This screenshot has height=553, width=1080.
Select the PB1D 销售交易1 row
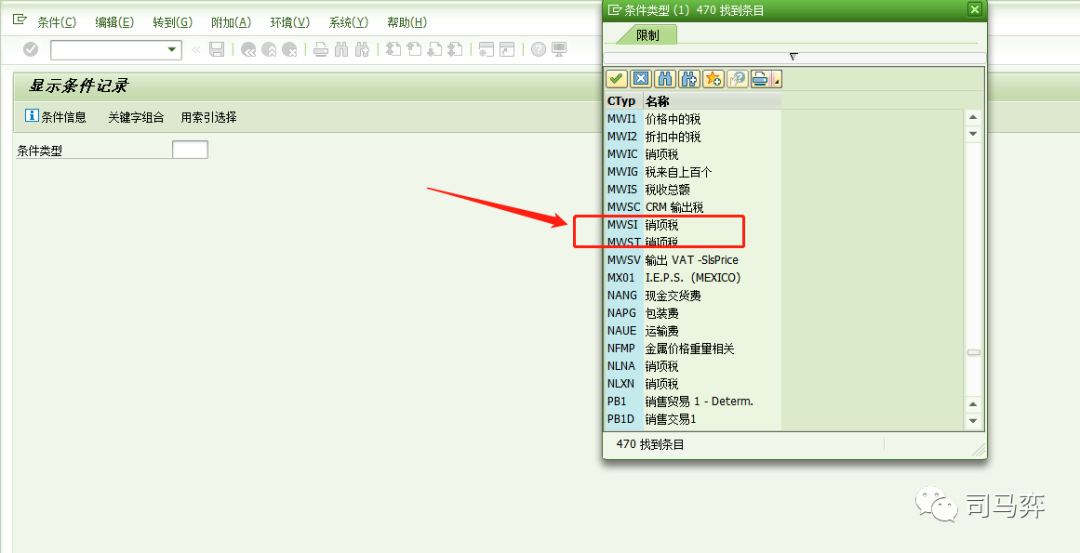tap(693, 419)
